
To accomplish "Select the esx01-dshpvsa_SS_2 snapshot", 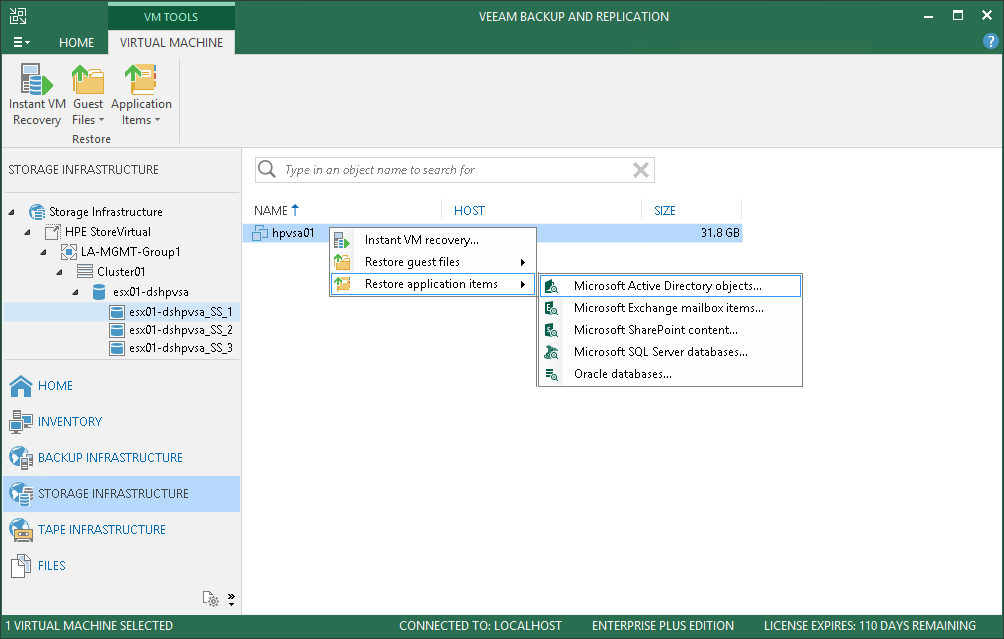I will click(180, 330).
